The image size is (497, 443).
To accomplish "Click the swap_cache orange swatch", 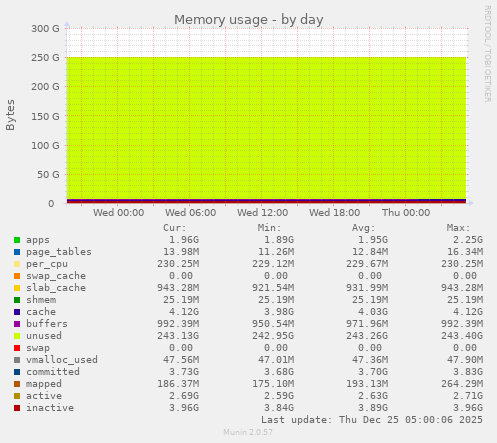I will (x=17, y=276).
